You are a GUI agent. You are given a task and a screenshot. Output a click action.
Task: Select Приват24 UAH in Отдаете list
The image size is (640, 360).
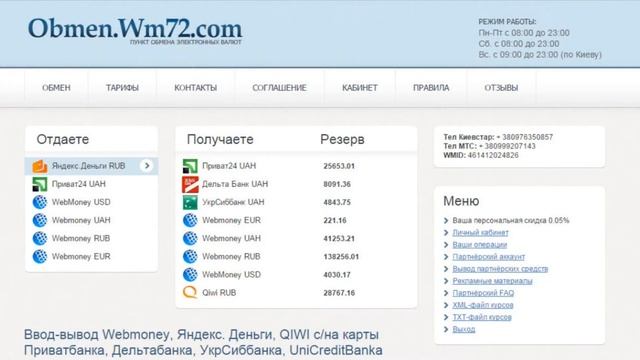point(91,184)
